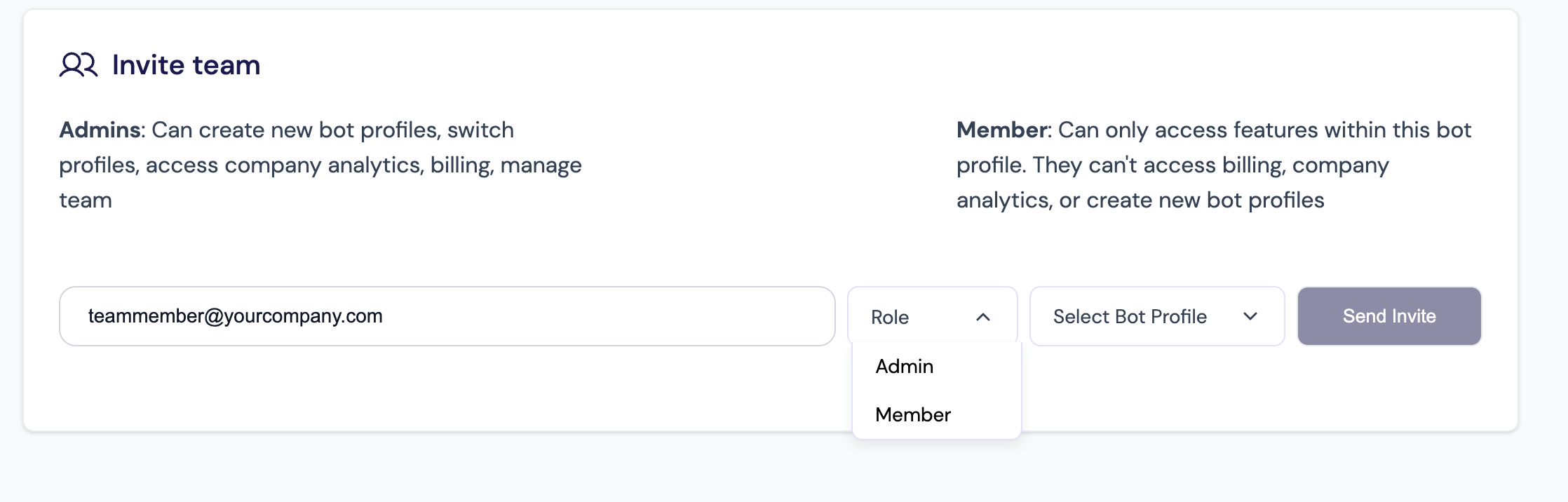
Task: Click the Role placeholder text
Action: [x=890, y=318]
